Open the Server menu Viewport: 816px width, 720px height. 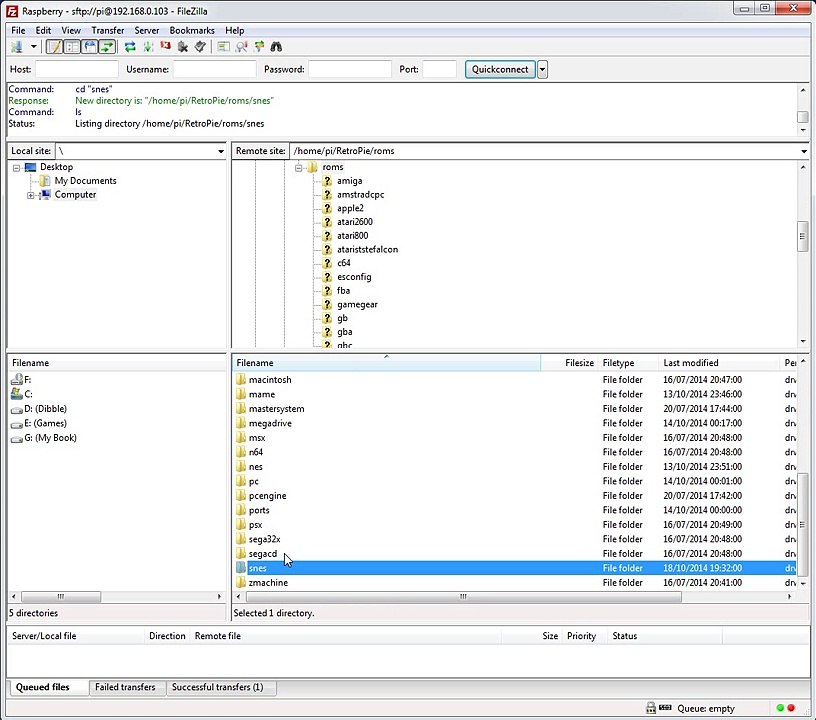point(147,30)
